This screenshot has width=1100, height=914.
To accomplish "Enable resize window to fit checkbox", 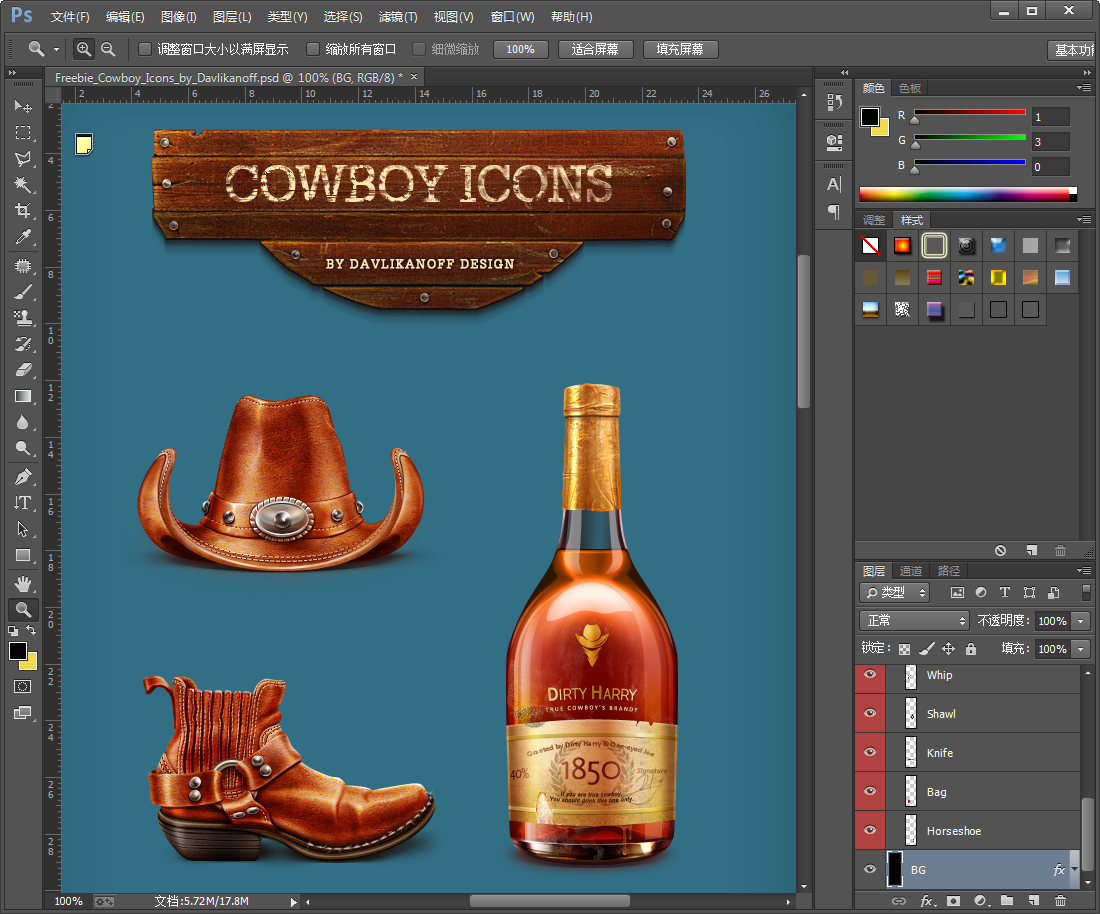I will pos(145,49).
